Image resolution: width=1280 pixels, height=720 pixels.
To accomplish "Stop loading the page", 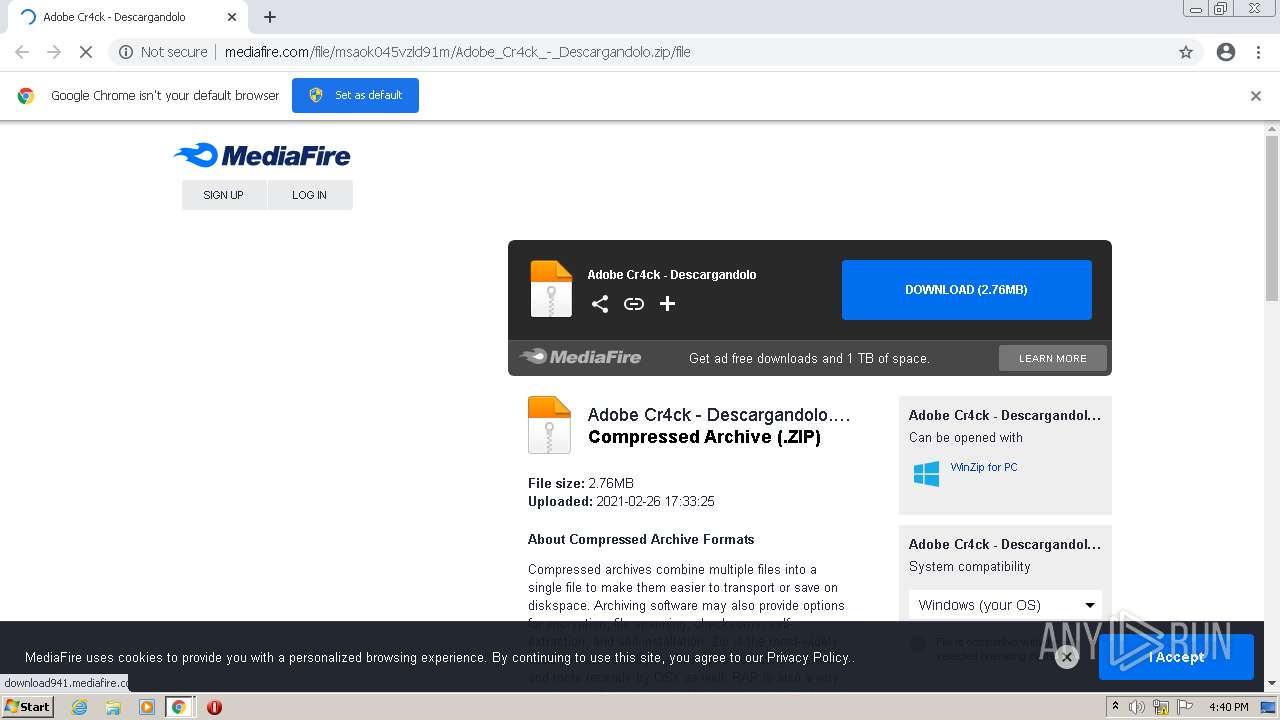I will tap(86, 52).
